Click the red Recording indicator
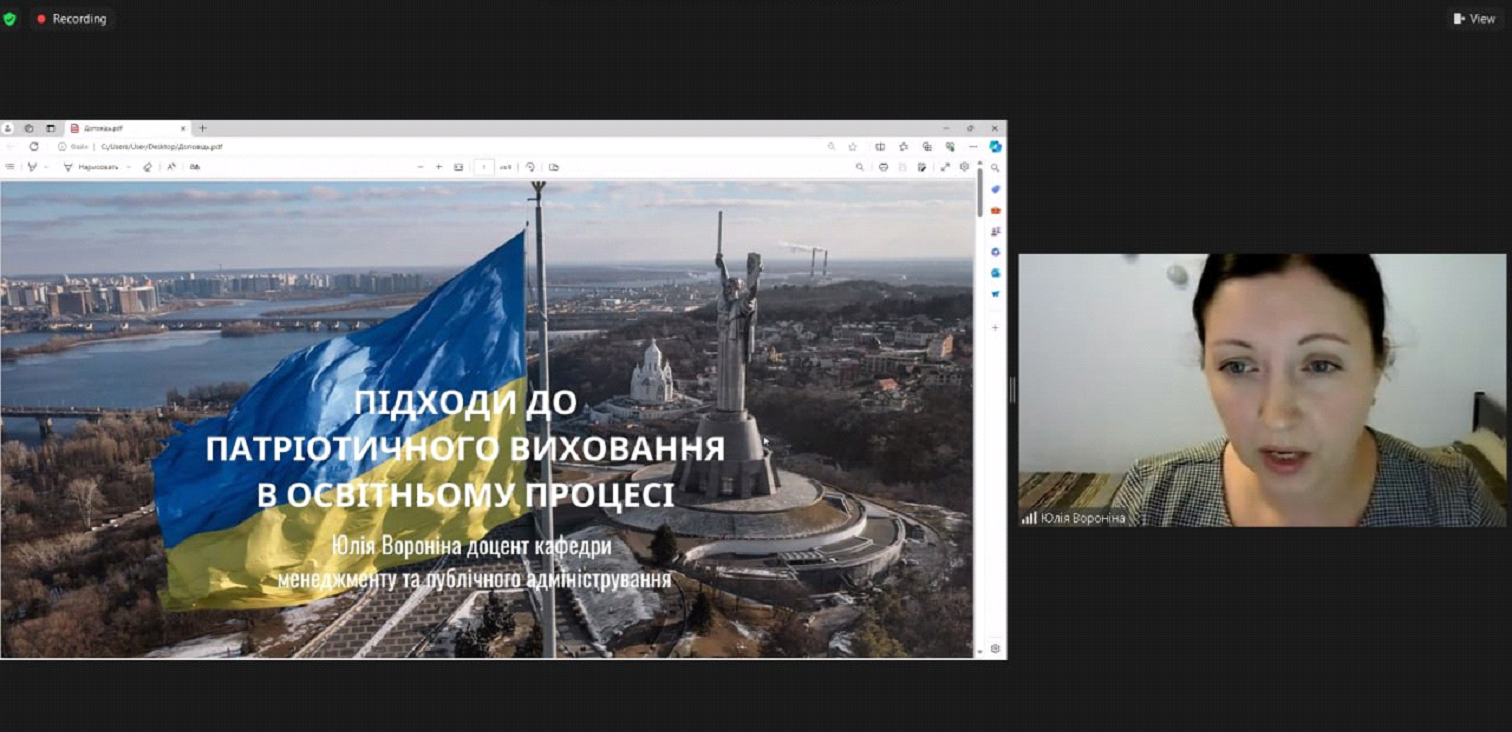Screen dimensions: 1512x732 (x=72, y=18)
